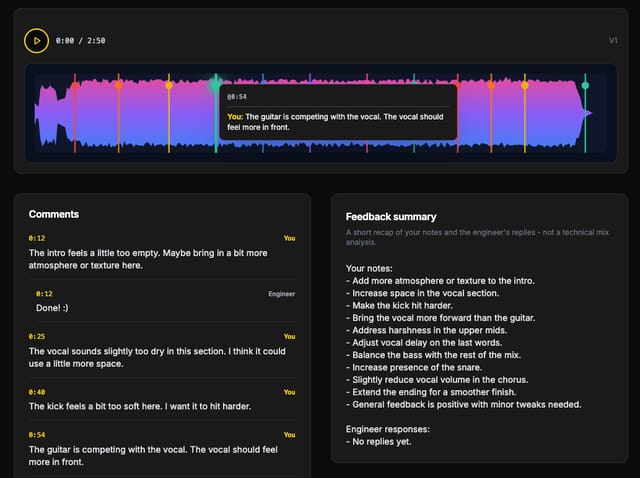The height and width of the screenshot is (478, 640).
Task: Click the 0:12 timestamp on the Engineer reply
Action: (x=44, y=293)
